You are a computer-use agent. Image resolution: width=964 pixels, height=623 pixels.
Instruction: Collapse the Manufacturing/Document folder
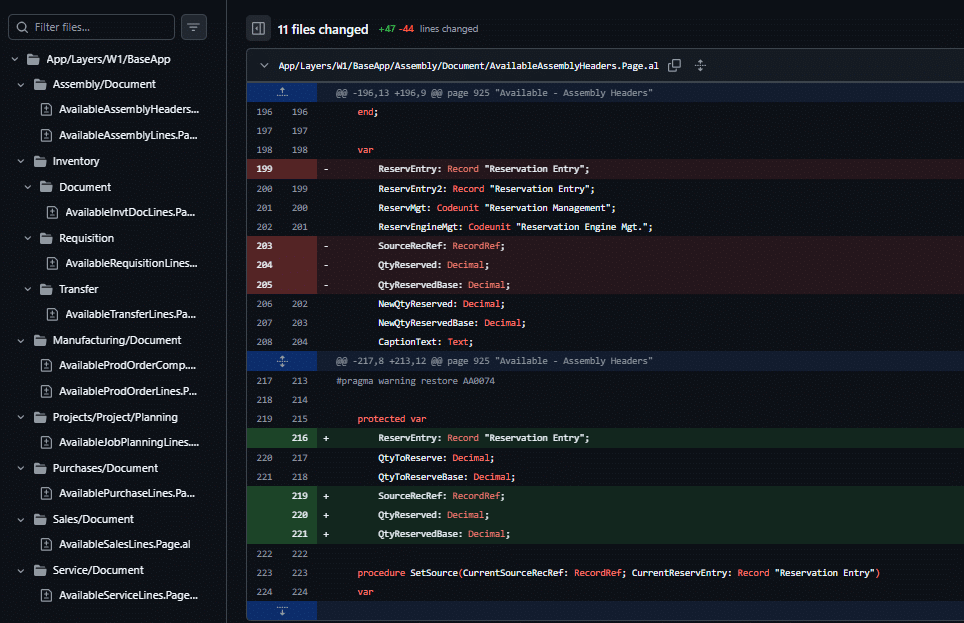21,340
